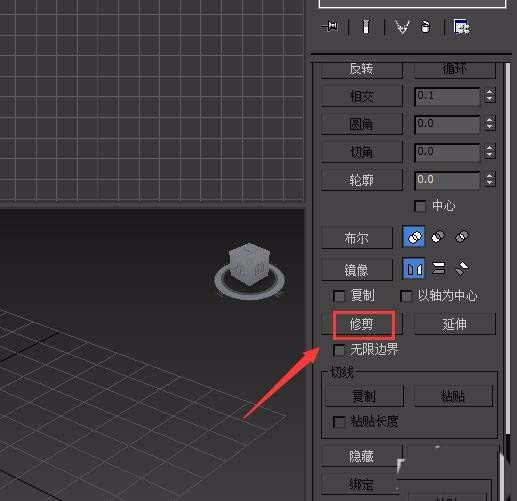Screen dimensions: 517x501
Task: Click the 隐藏 button
Action: [x=362, y=456]
